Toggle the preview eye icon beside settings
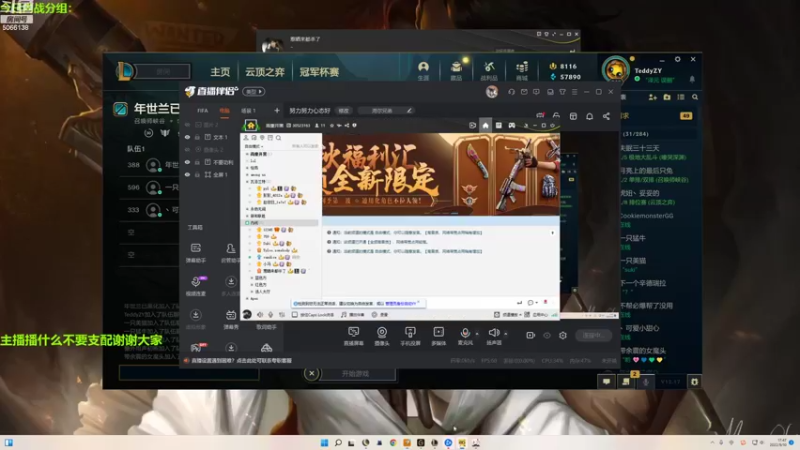The width and height of the screenshot is (800, 450). (547, 335)
